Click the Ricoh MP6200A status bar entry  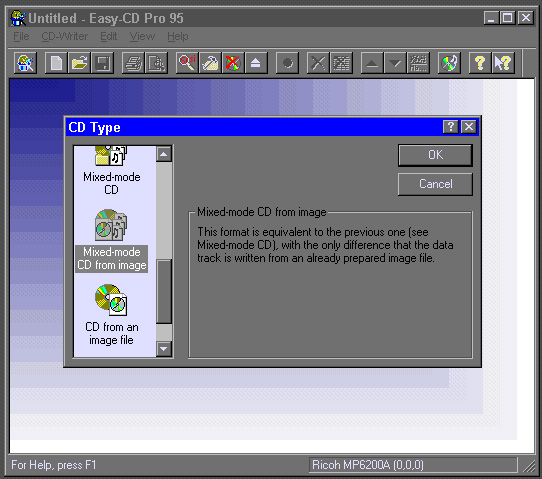click(413, 465)
